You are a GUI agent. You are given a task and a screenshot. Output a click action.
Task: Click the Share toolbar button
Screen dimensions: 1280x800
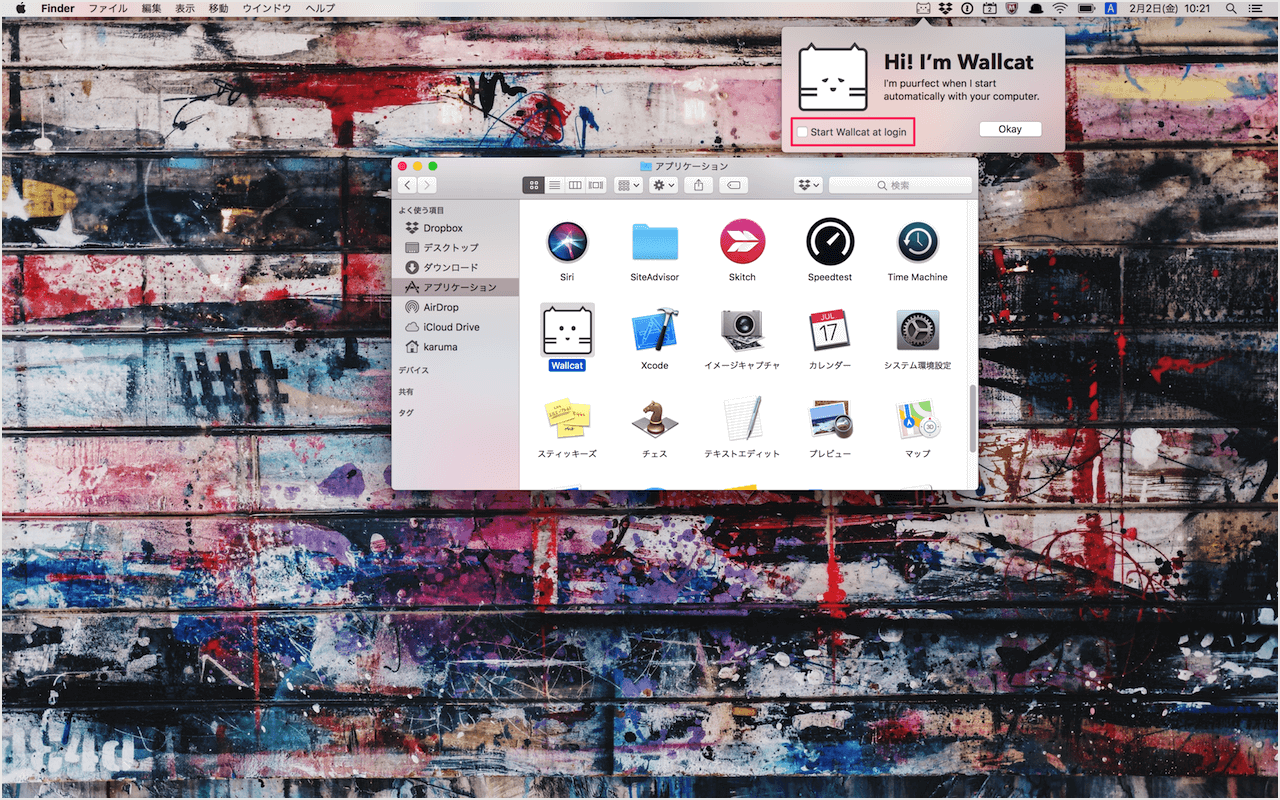pos(699,185)
